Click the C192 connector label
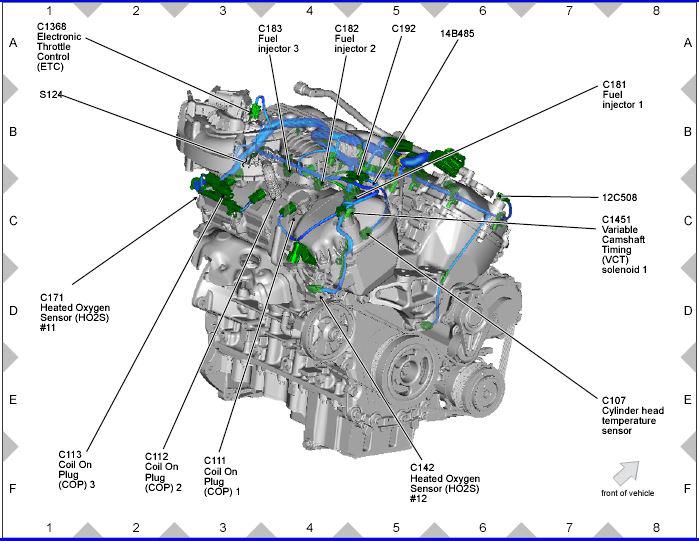 tap(403, 29)
